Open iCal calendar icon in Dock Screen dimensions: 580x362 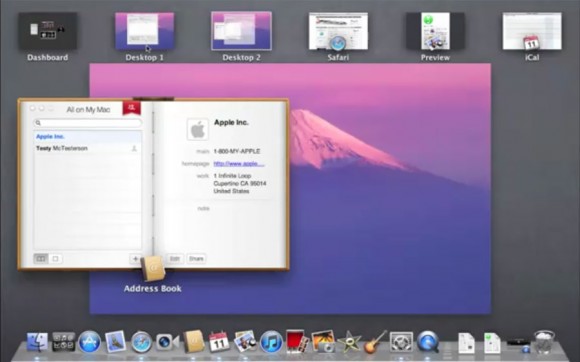(x=219, y=341)
